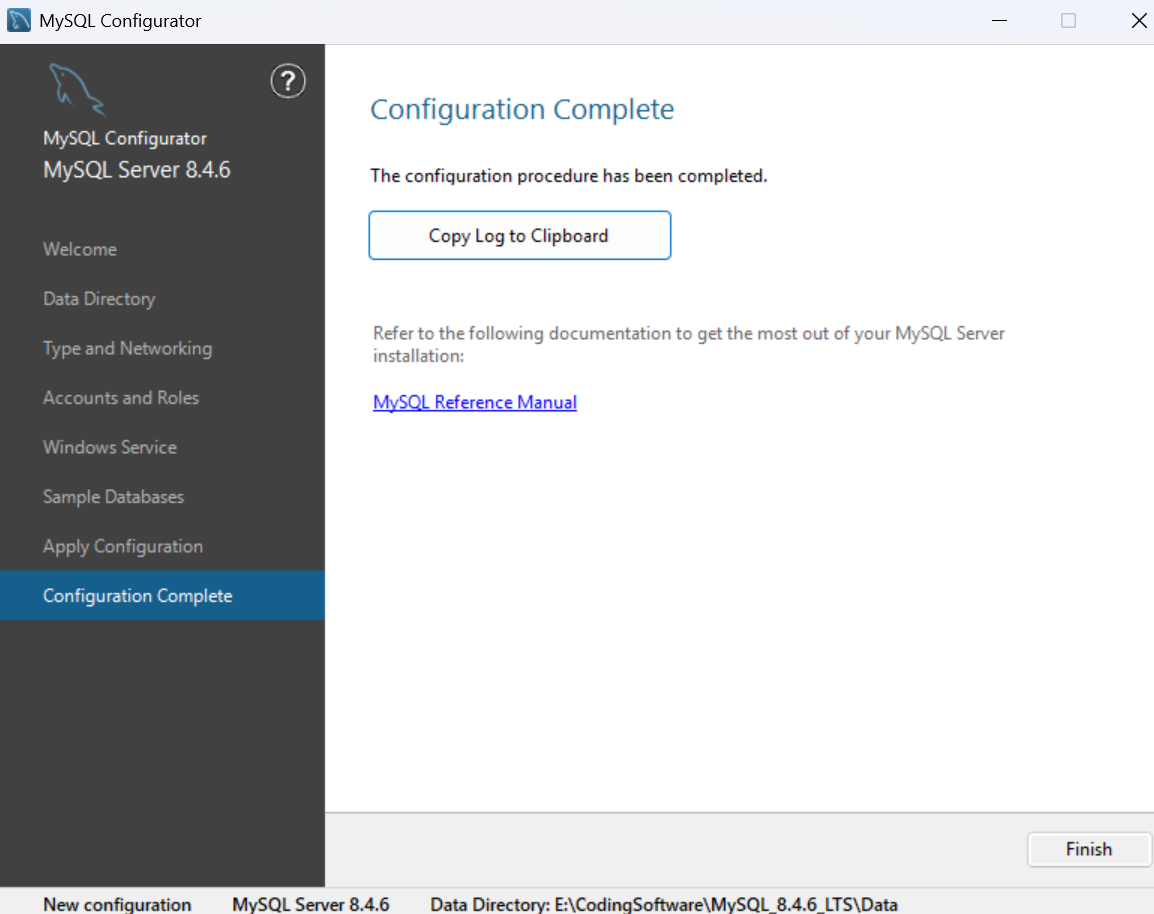Select Type and Networking in the sidebar

click(x=127, y=348)
